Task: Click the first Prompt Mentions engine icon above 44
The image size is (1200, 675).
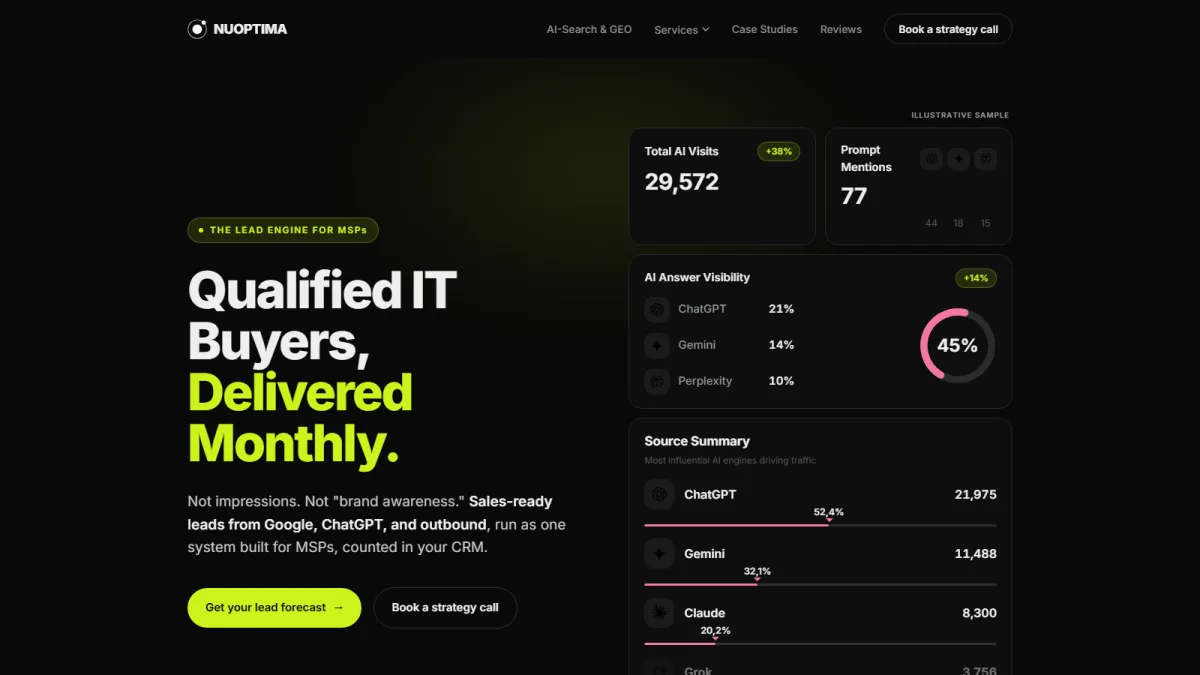Action: (x=931, y=158)
